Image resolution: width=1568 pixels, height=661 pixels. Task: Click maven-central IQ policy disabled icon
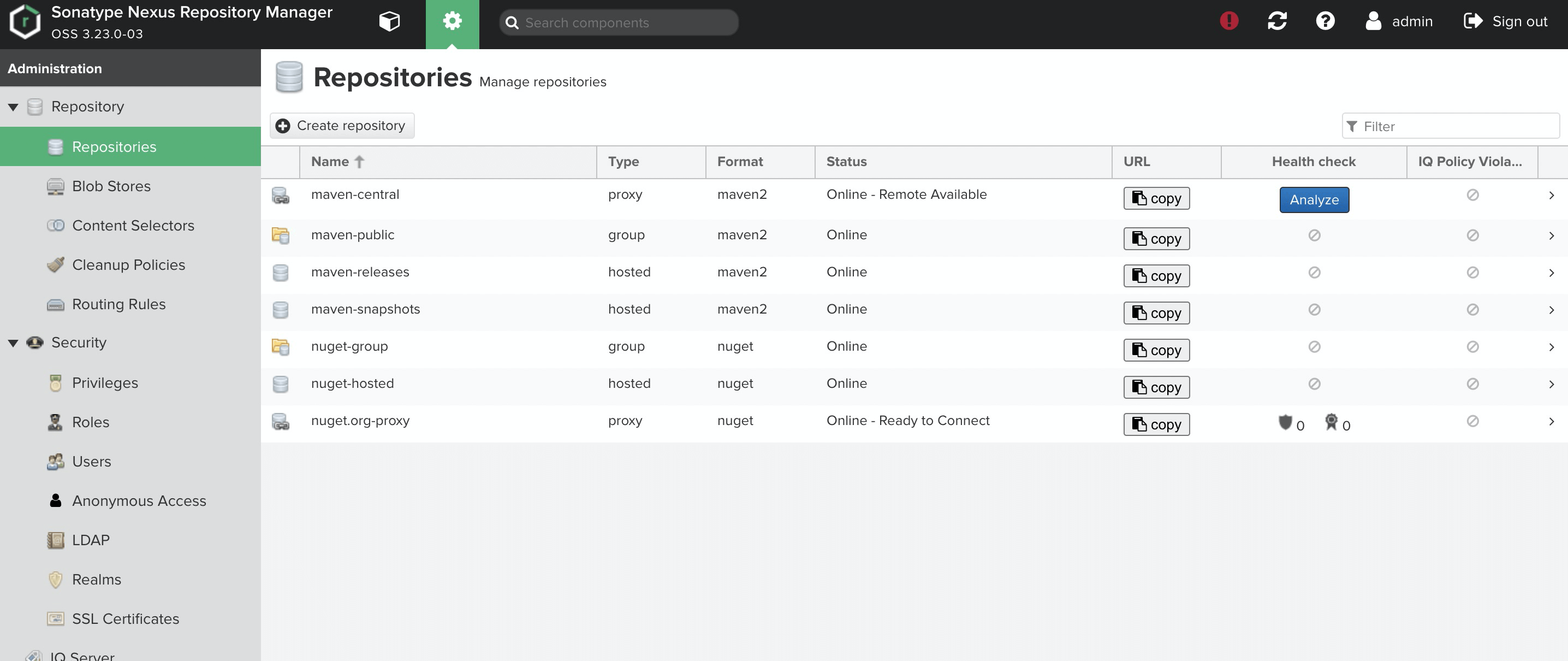pyautogui.click(x=1472, y=195)
